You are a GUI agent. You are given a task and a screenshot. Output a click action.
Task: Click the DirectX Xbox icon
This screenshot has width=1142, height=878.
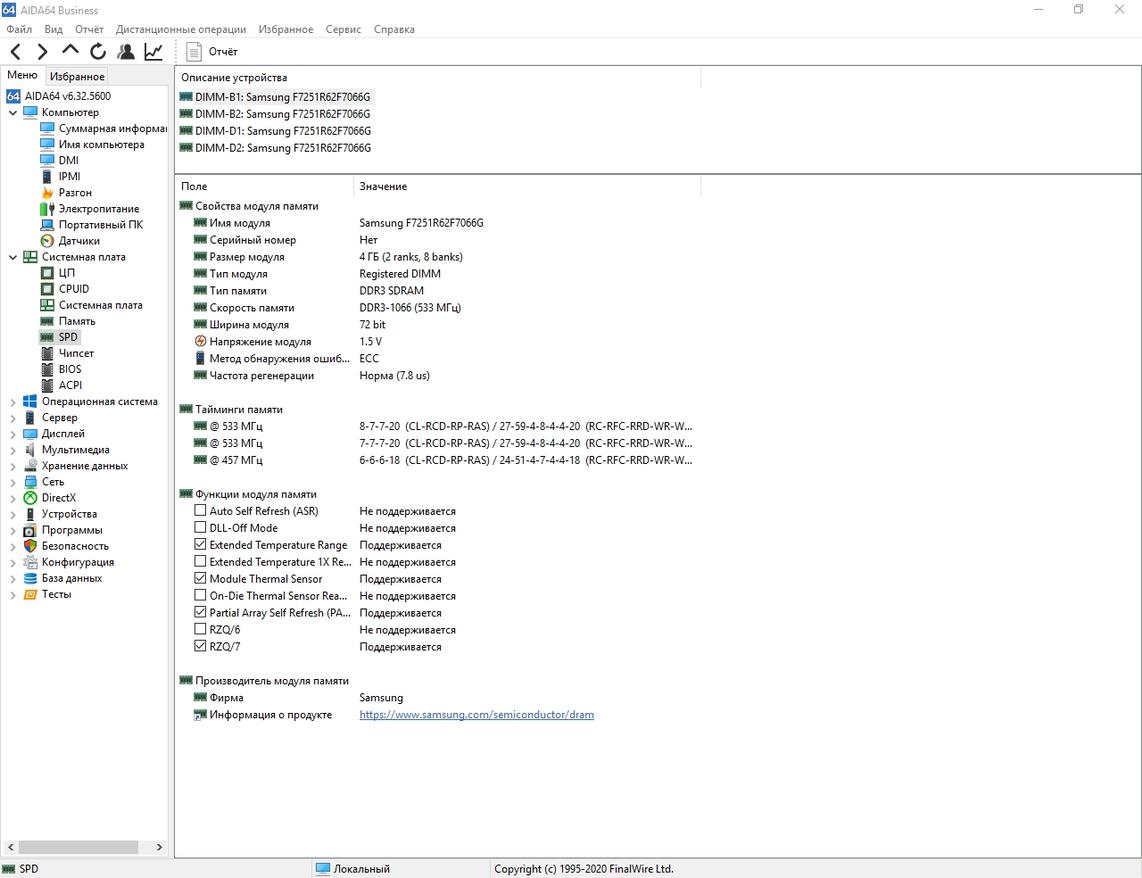click(x=30, y=498)
